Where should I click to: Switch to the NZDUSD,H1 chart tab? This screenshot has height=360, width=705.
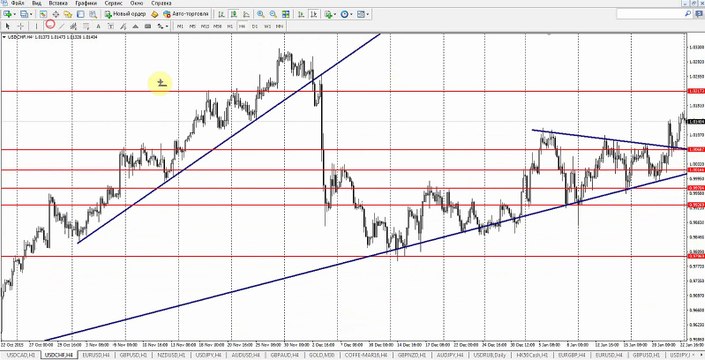pyautogui.click(x=172, y=355)
